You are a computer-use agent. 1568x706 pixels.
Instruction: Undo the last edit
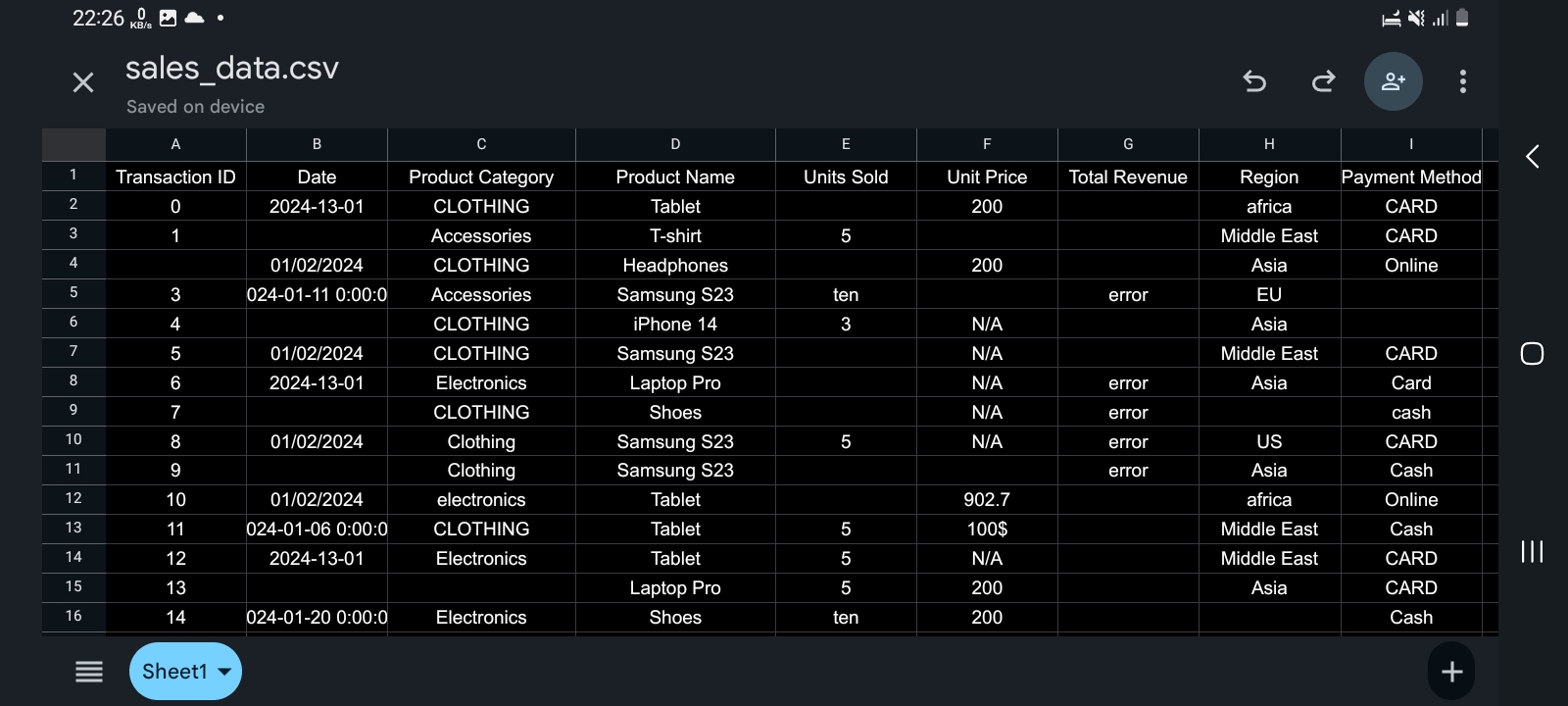pos(1254,81)
